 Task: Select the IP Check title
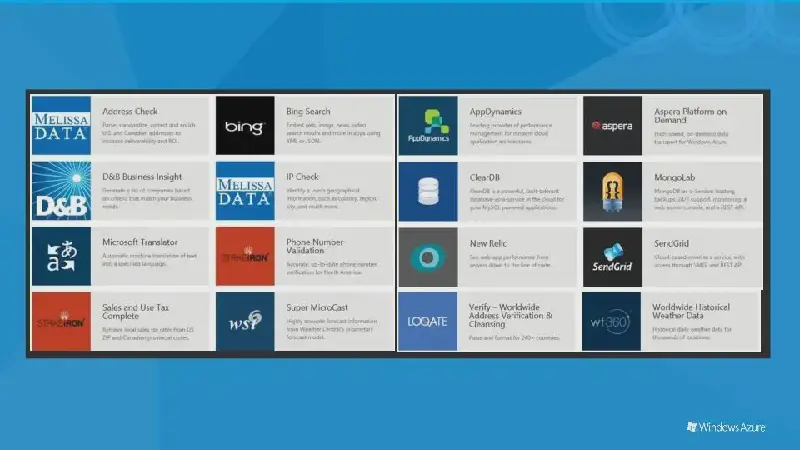coord(302,177)
